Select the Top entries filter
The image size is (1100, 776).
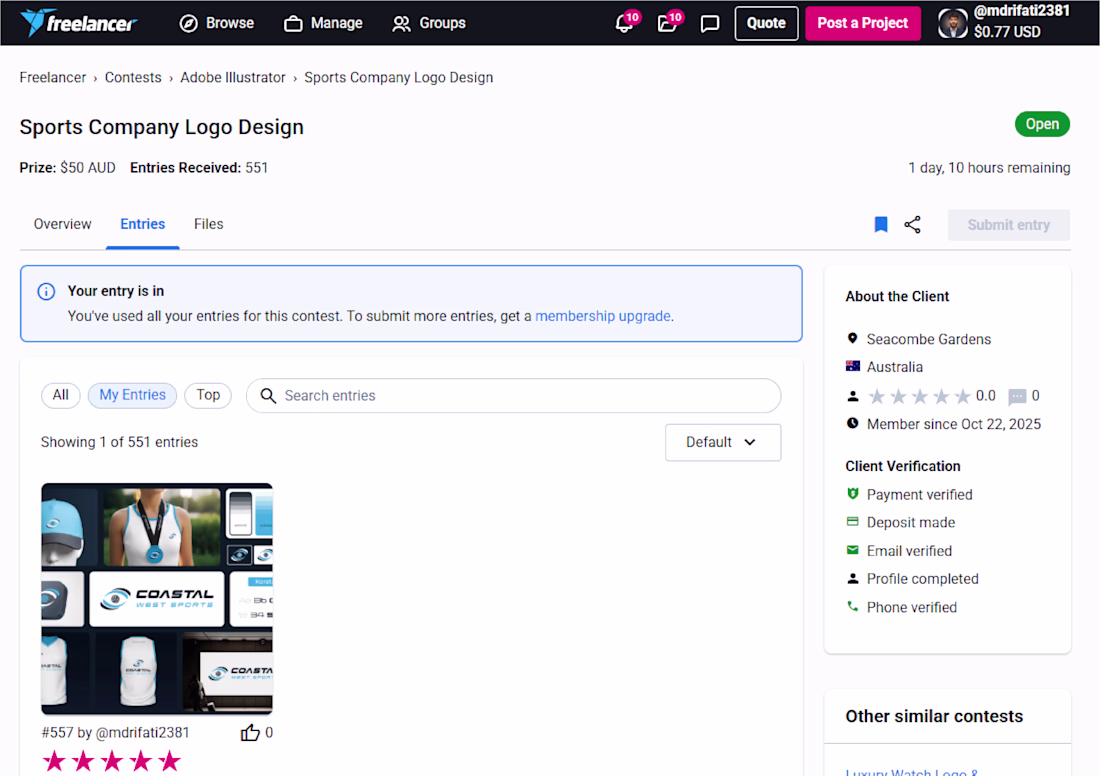208,395
